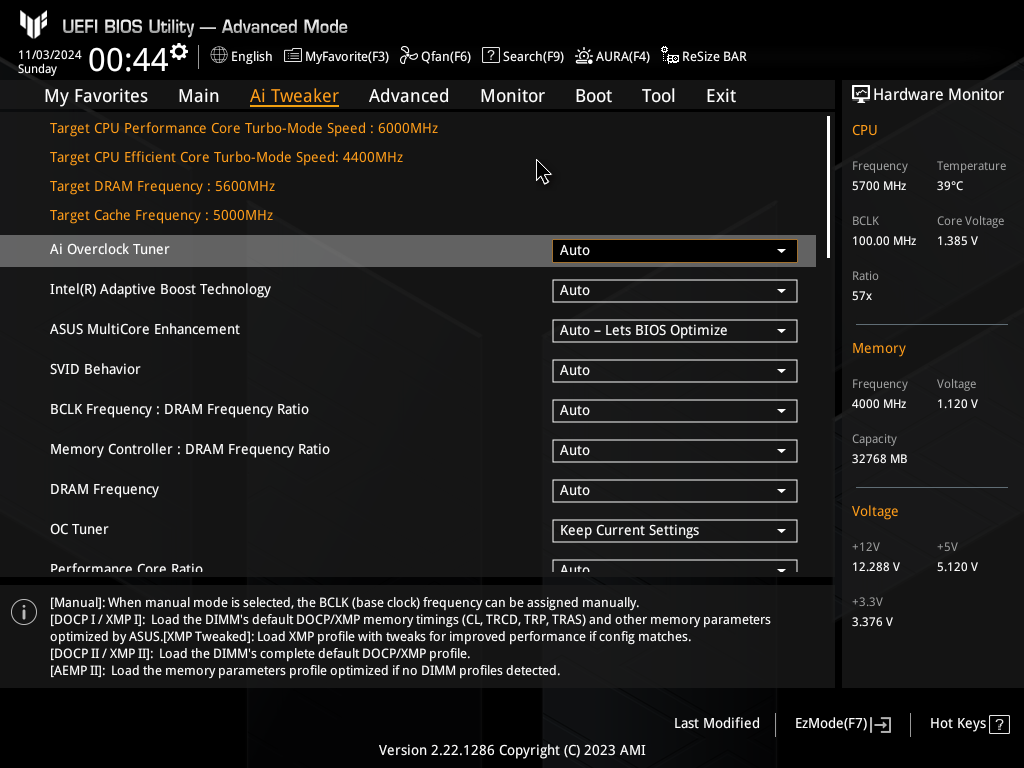
Task: Open AURA(F4) lighting settings
Action: [x=612, y=56]
